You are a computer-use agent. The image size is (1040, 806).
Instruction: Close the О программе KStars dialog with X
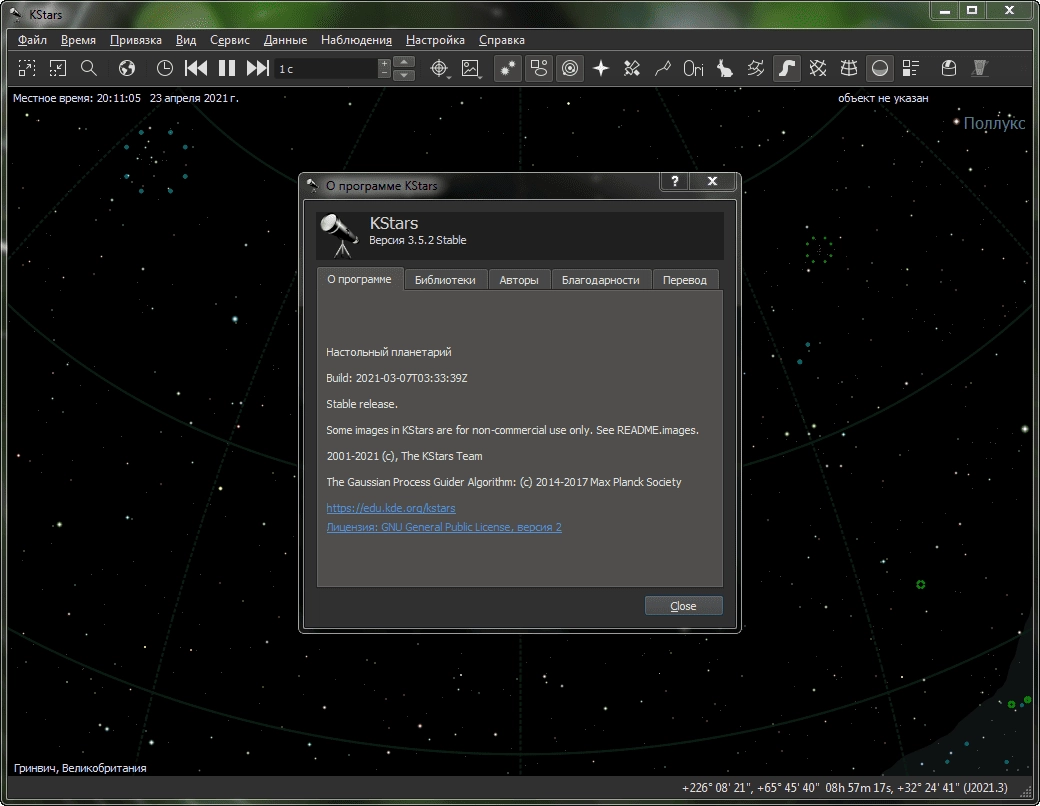712,181
